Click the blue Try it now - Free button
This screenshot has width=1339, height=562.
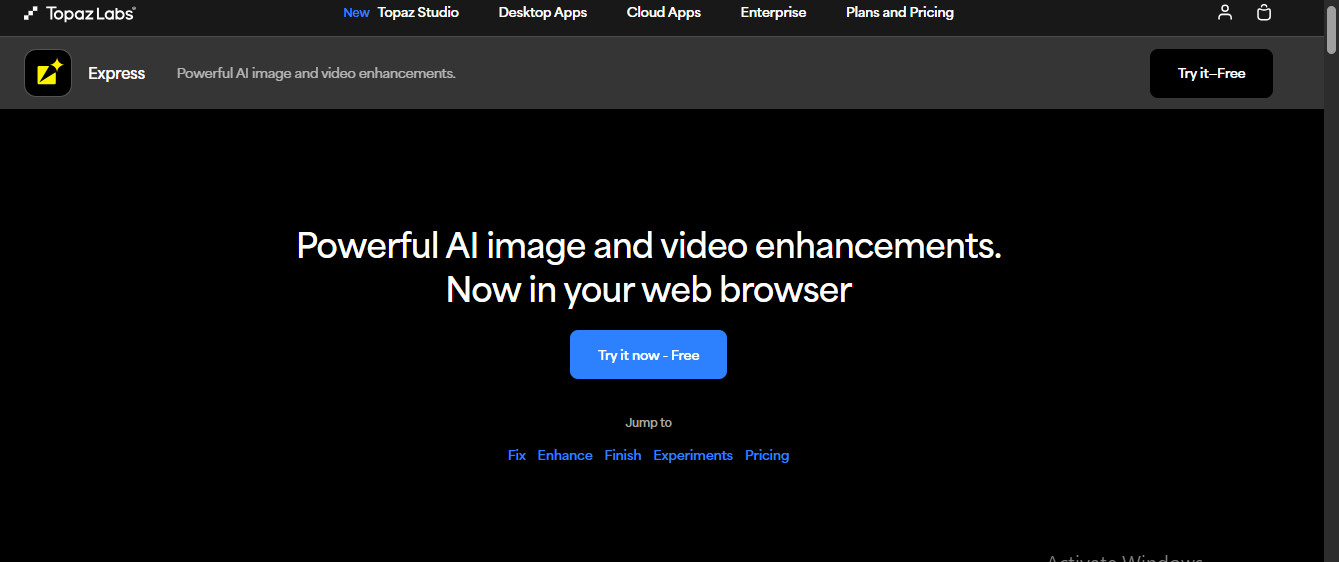(x=648, y=355)
